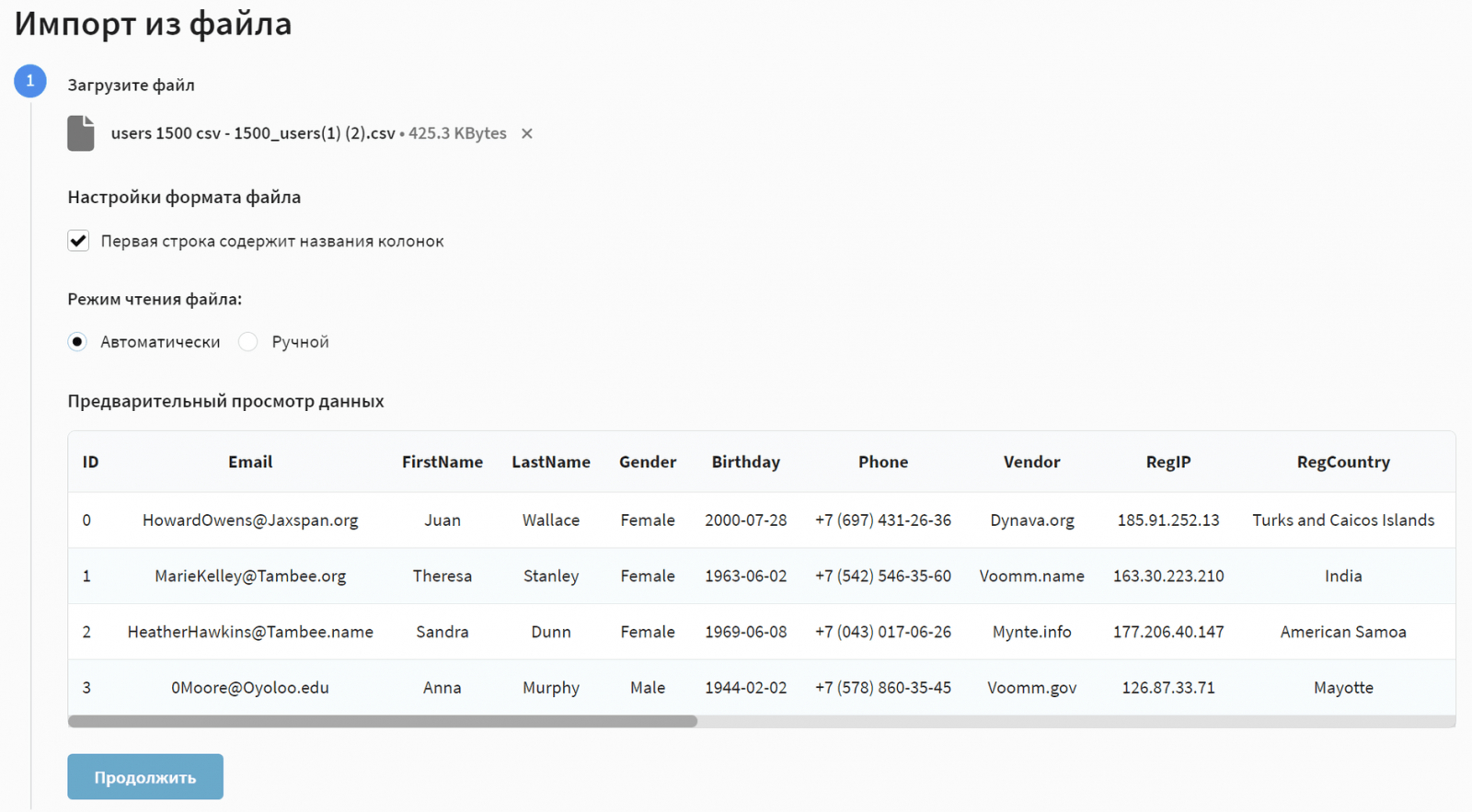Click the Birthday column header
The image size is (1472, 812).
tap(745, 462)
